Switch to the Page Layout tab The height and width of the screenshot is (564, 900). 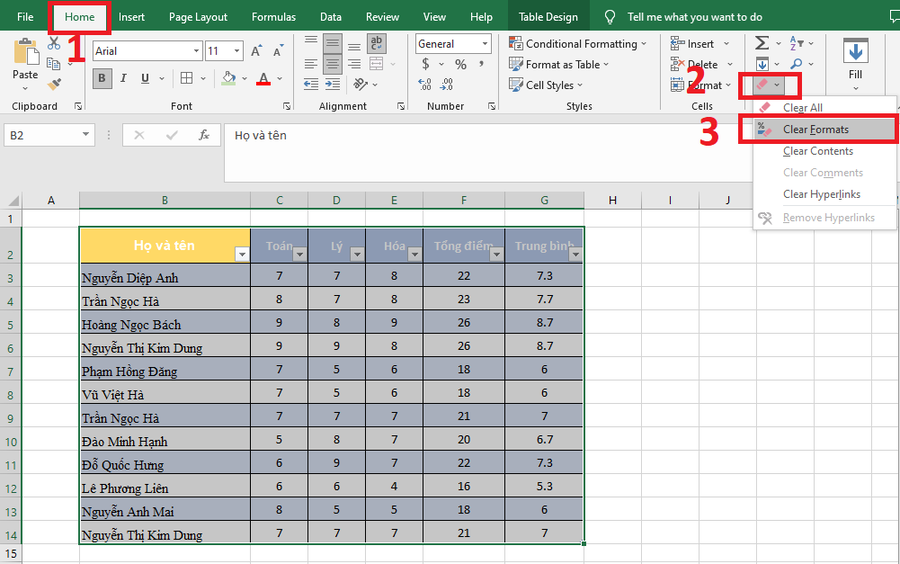click(198, 17)
